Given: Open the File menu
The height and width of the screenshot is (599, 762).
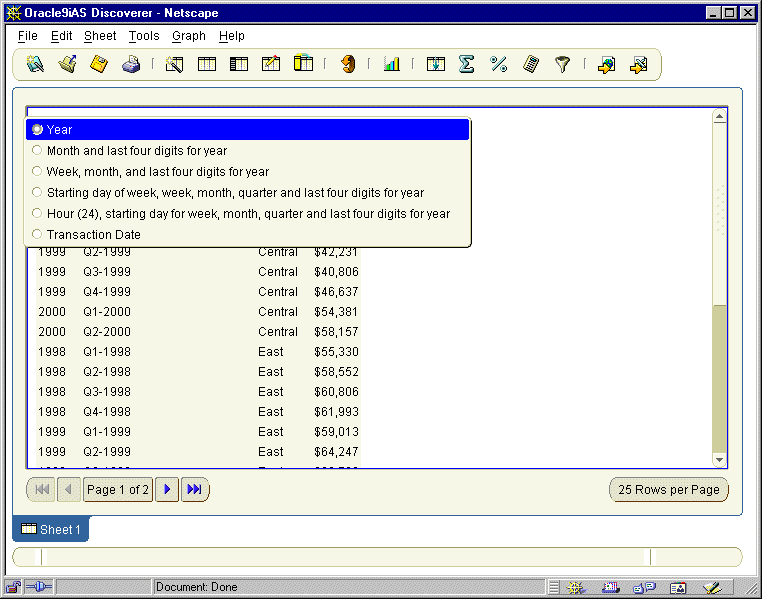Looking at the screenshot, I should 28,36.
